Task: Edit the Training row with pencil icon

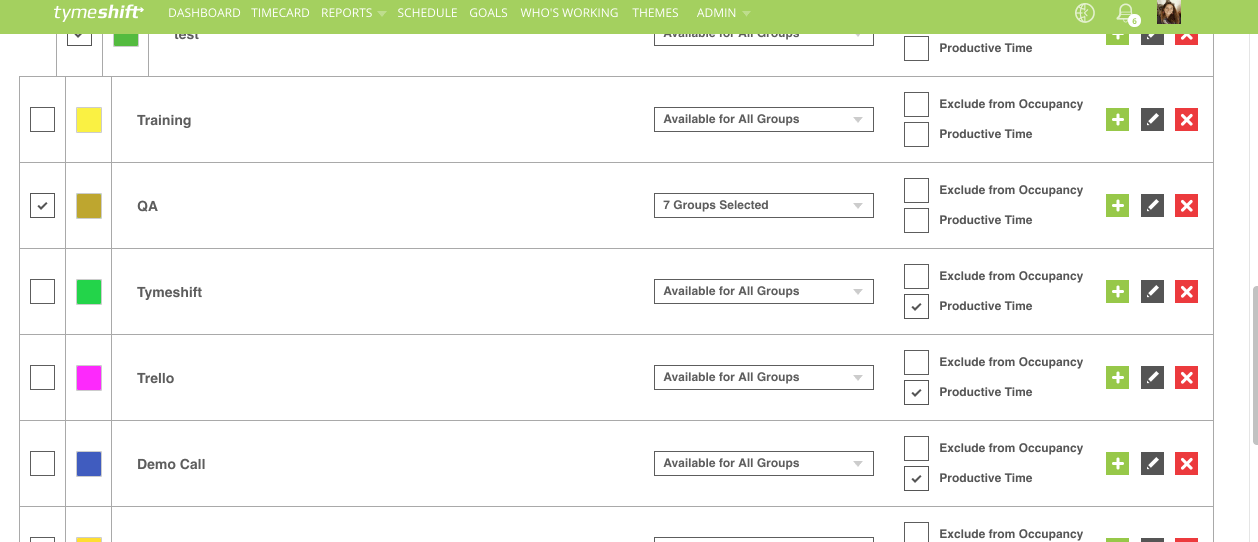Action: pyautogui.click(x=1152, y=120)
